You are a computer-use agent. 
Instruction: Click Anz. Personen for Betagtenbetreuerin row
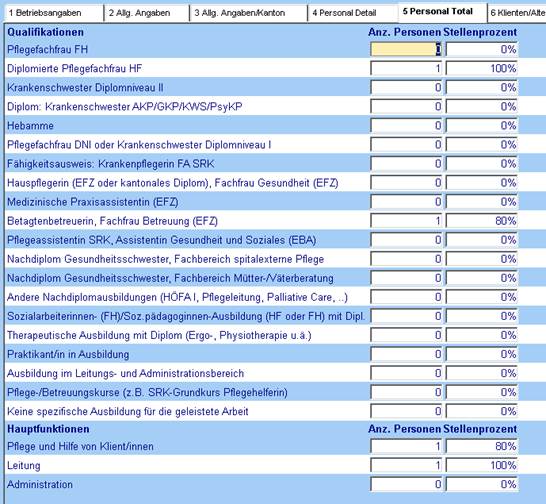406,220
